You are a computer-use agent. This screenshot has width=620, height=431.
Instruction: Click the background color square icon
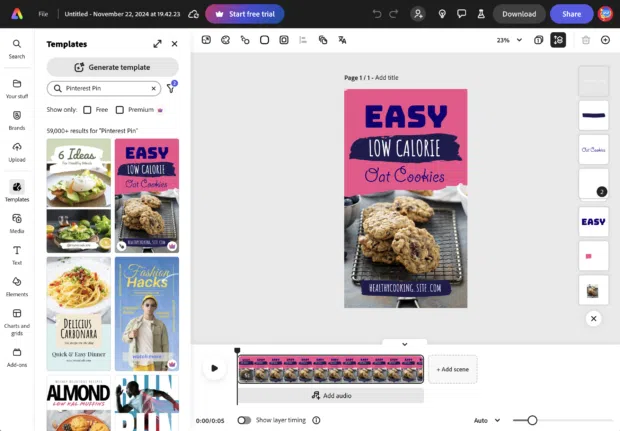(265, 40)
